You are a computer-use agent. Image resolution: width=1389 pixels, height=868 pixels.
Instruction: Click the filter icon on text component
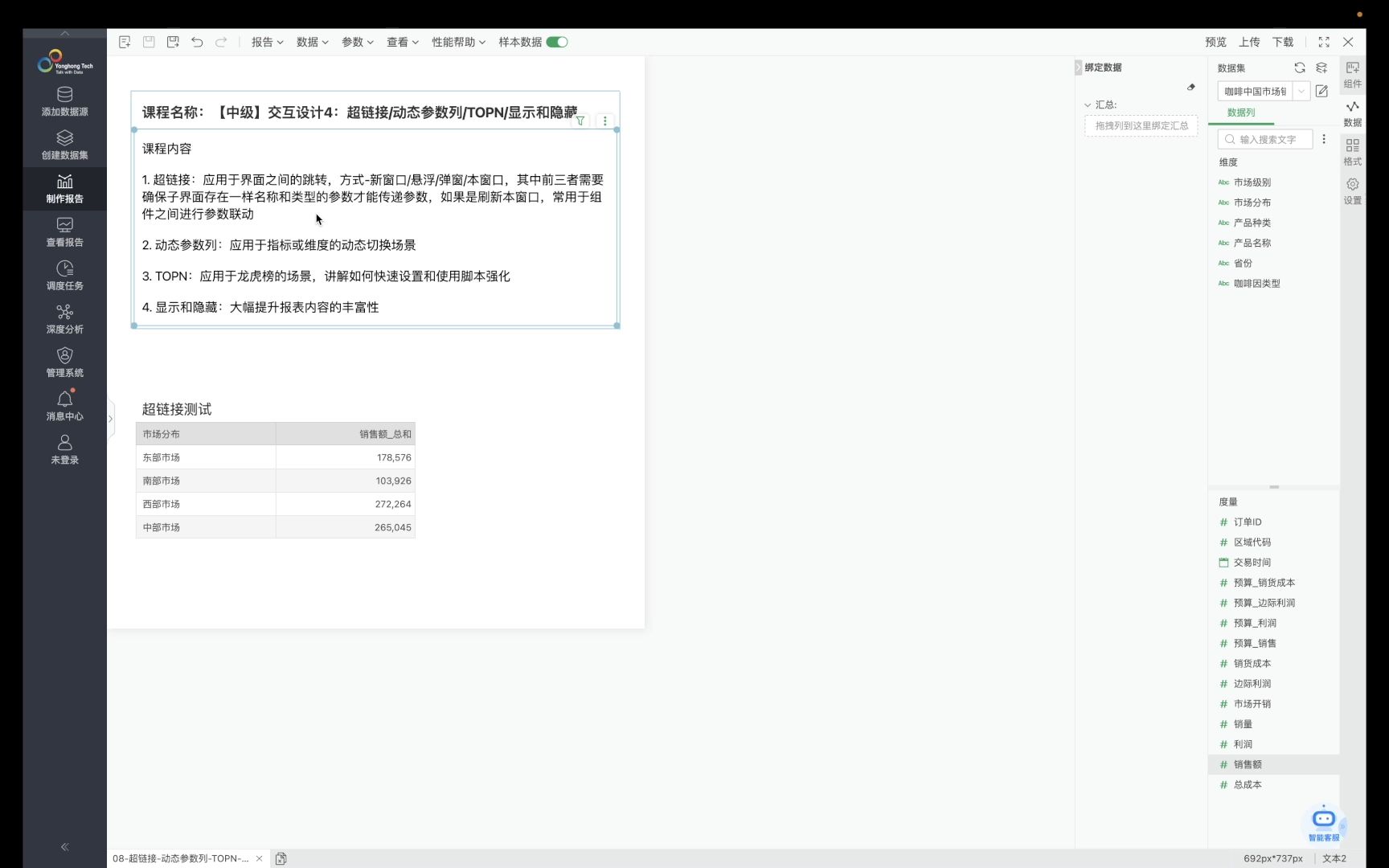point(580,121)
